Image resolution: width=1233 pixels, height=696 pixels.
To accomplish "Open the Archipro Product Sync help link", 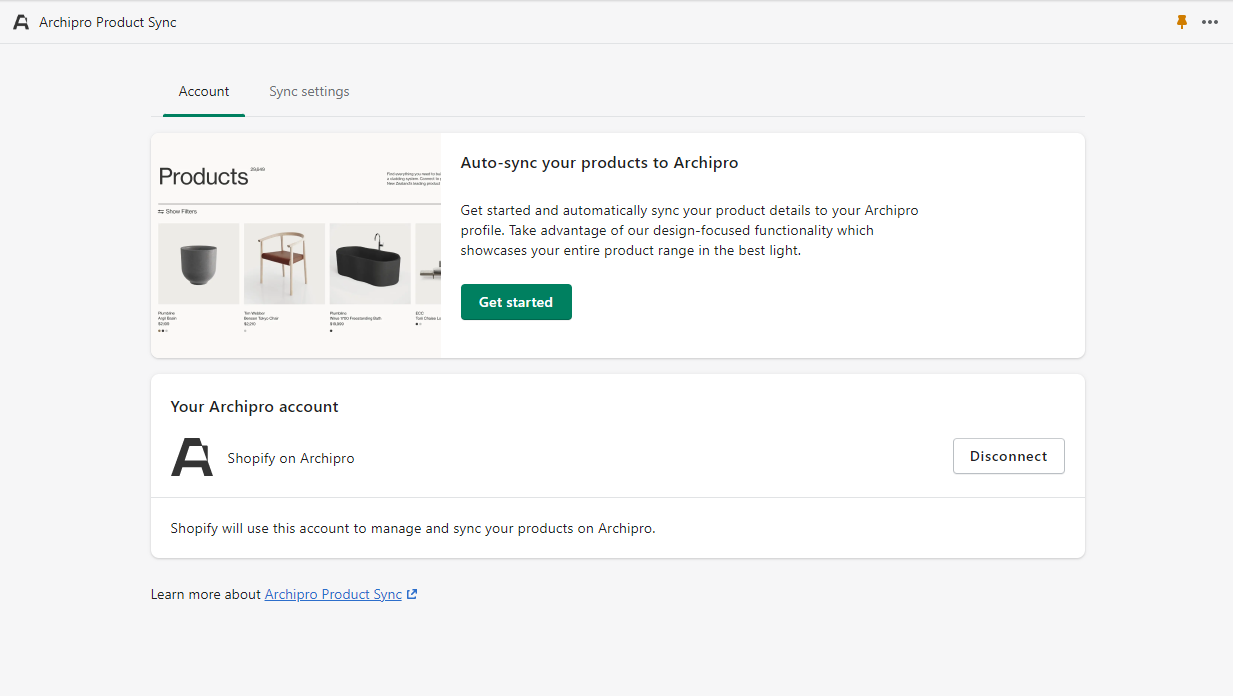I will [333, 594].
